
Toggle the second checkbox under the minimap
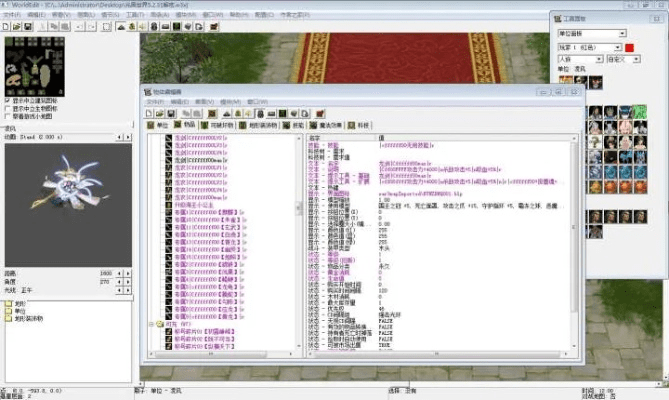[x=8, y=108]
